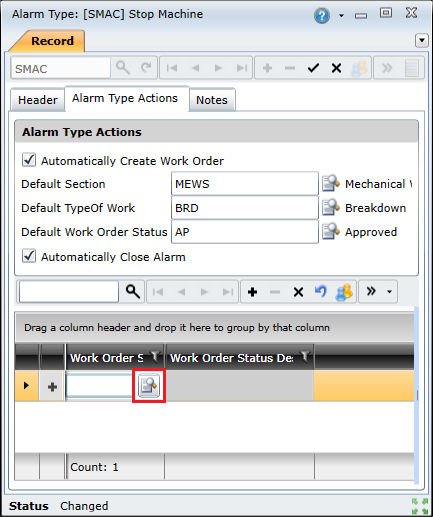This screenshot has width=433, height=517.
Task: Expand the grid toolbar overflow dropdown arrow
Action: (389, 292)
